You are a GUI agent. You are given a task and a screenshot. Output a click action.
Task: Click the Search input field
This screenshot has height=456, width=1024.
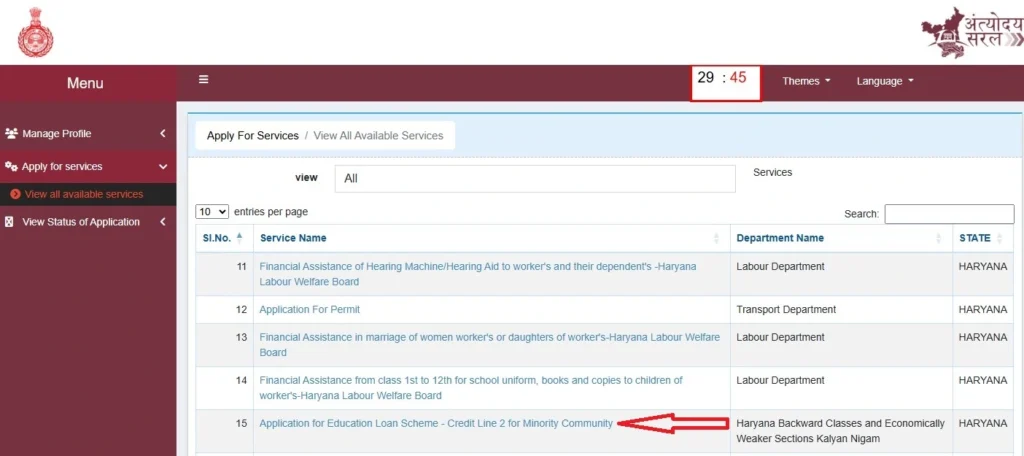tap(949, 214)
